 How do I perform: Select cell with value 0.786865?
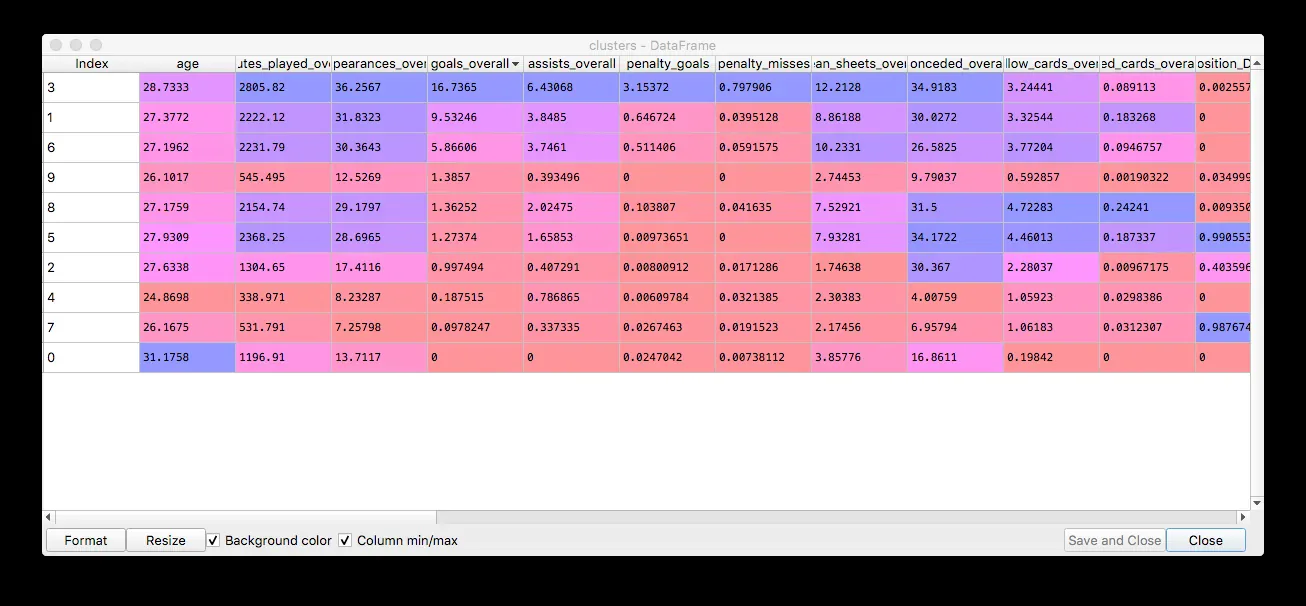[571, 297]
